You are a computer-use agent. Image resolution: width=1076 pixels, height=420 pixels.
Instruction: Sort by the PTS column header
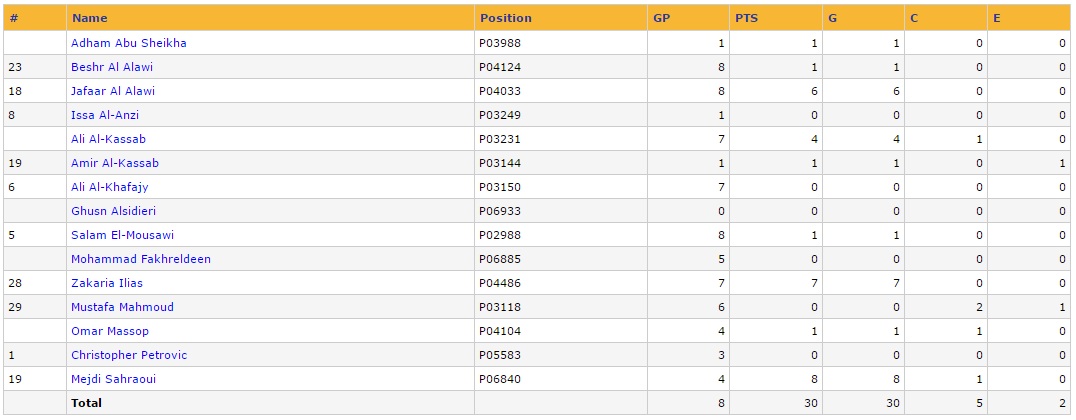pyautogui.click(x=747, y=19)
